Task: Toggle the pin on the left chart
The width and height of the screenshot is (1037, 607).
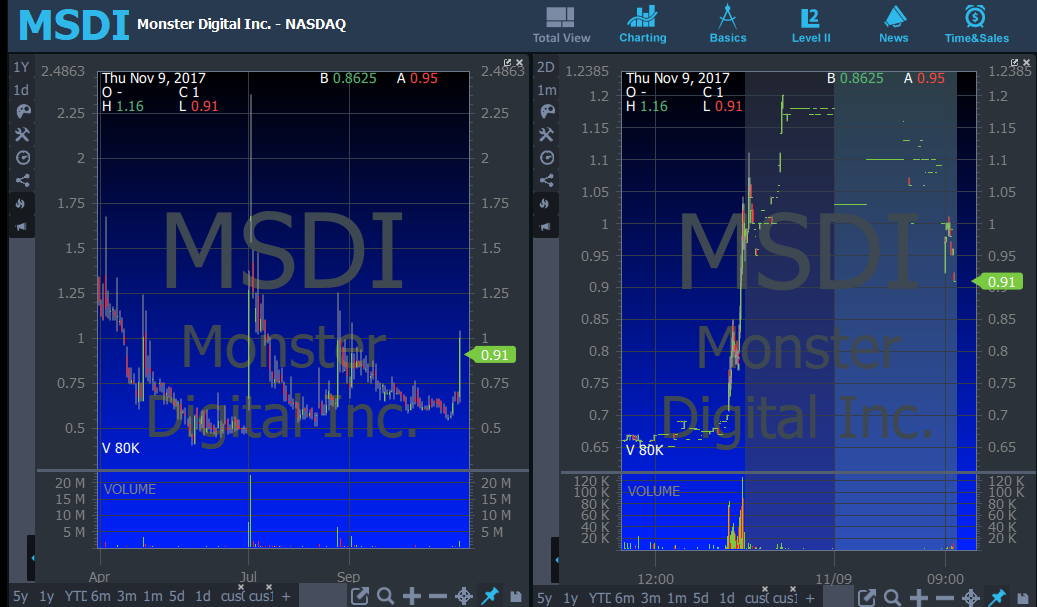Action: [x=490, y=596]
